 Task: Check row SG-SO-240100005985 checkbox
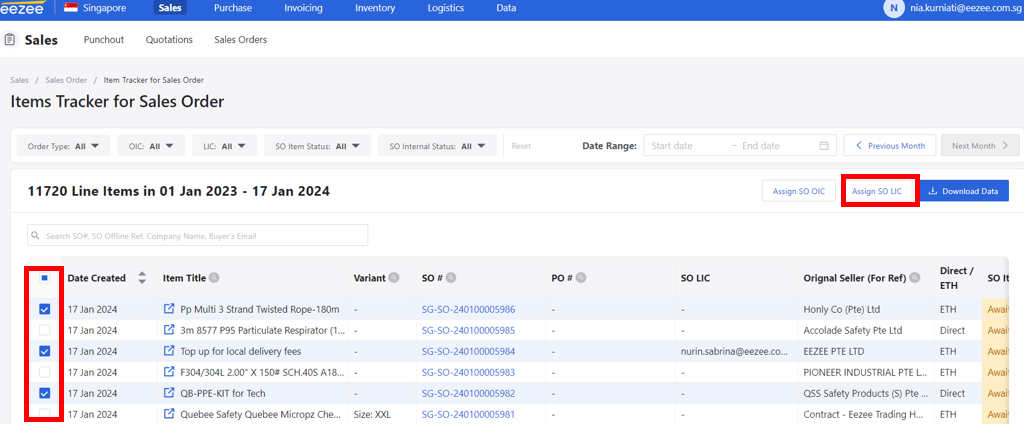coord(44,330)
